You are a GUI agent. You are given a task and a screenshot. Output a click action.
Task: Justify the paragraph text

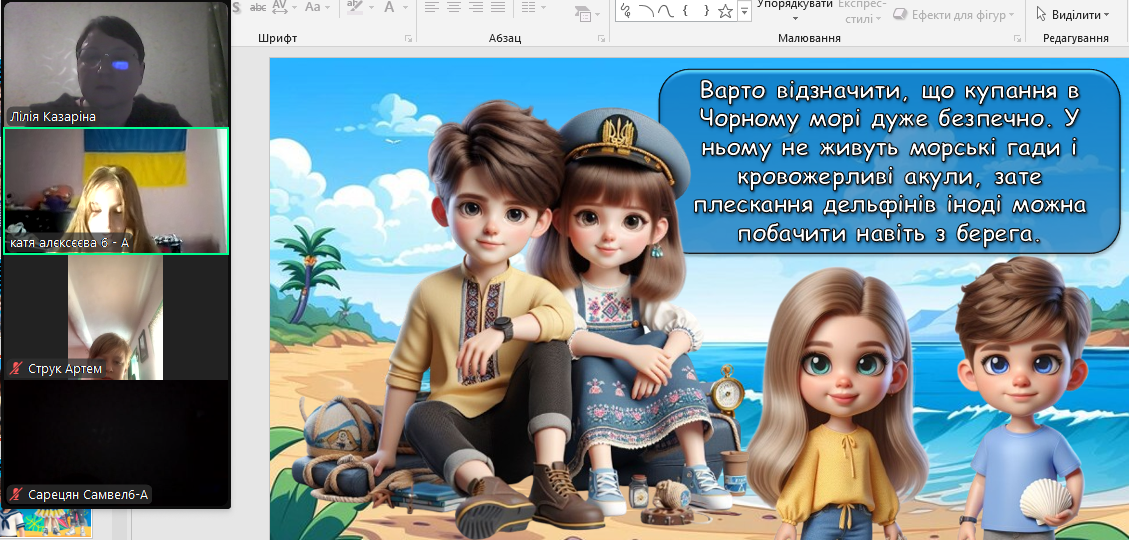click(500, 7)
